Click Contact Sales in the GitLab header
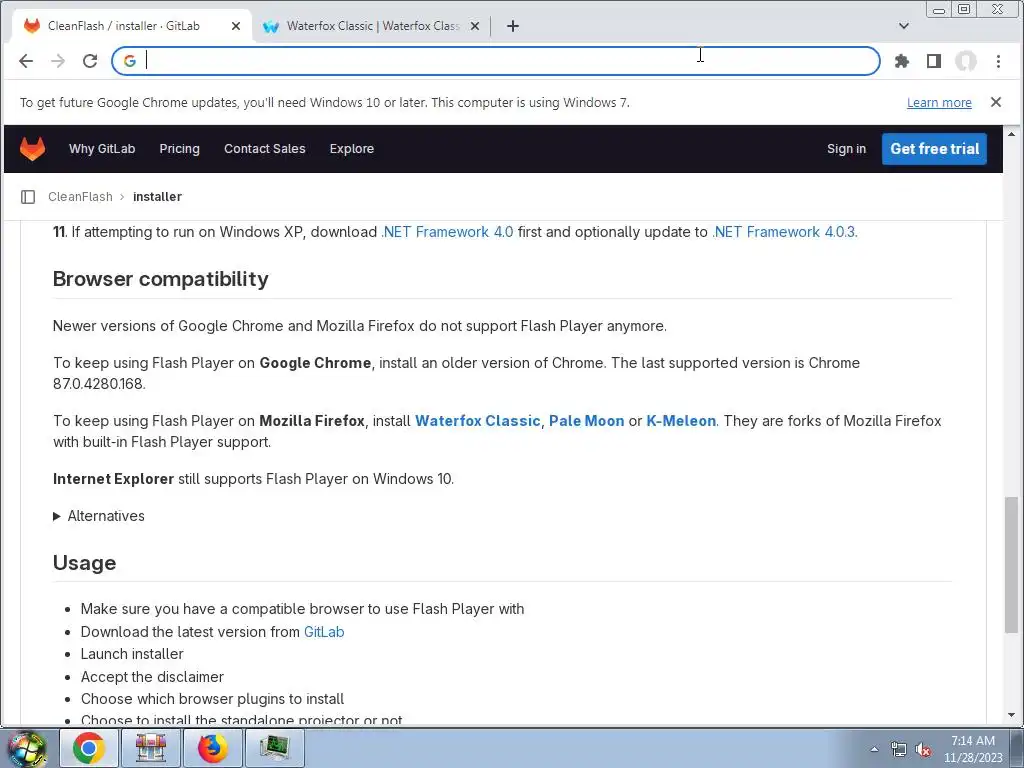Image resolution: width=1024 pixels, height=768 pixels. coord(264,149)
